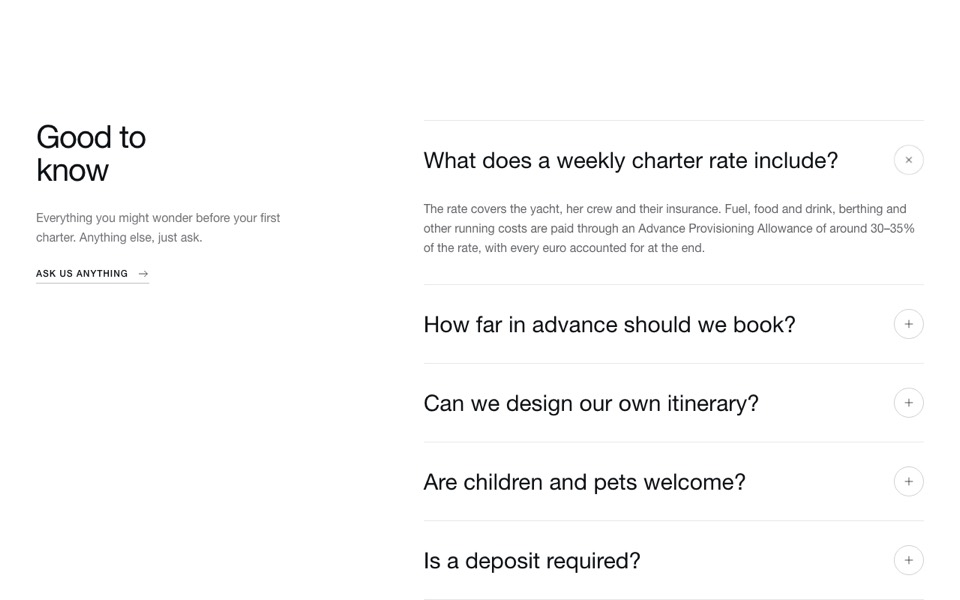The width and height of the screenshot is (960, 600).
Task: Collapse the weekly charter rate answer with the X icon
Action: point(909,160)
